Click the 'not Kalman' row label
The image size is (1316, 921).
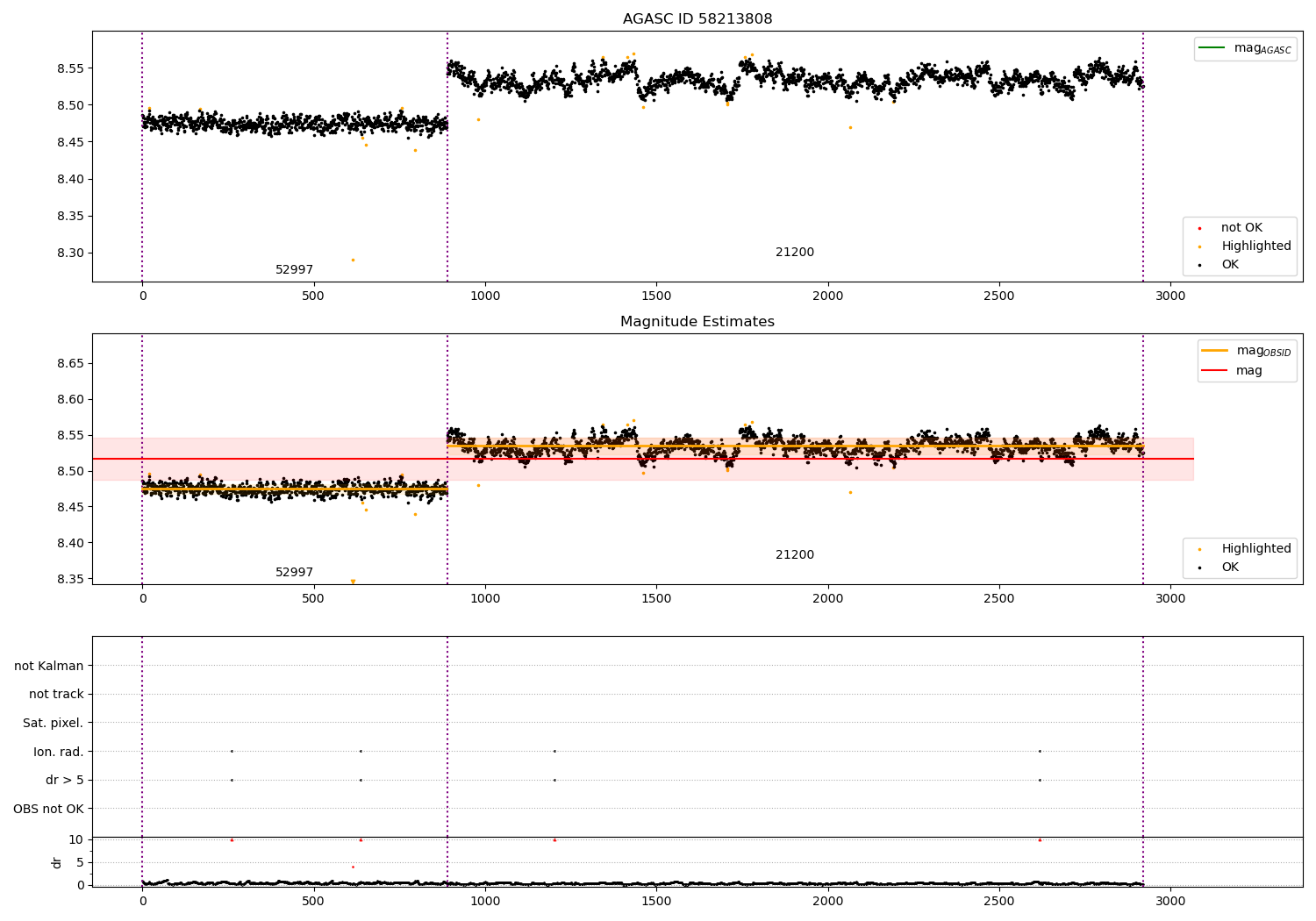click(x=49, y=666)
